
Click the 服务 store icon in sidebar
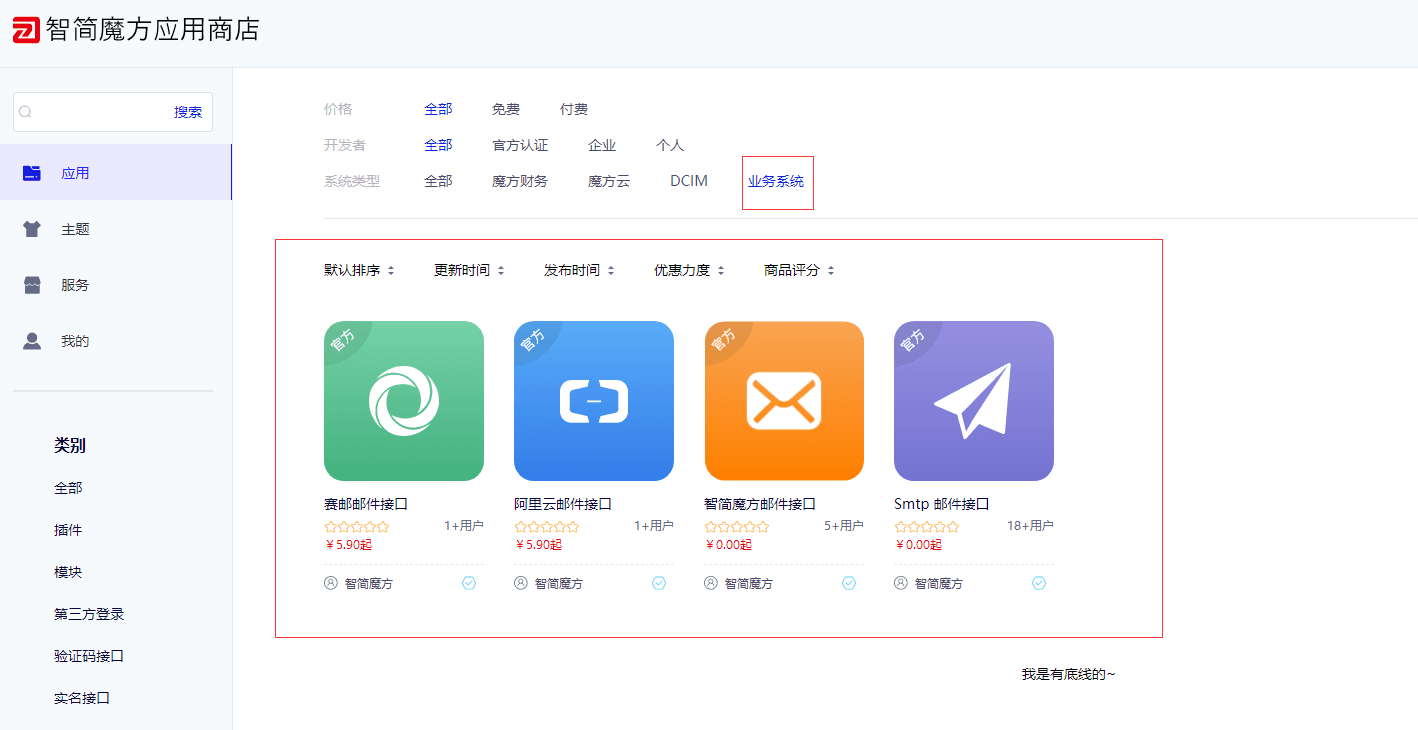(32, 285)
